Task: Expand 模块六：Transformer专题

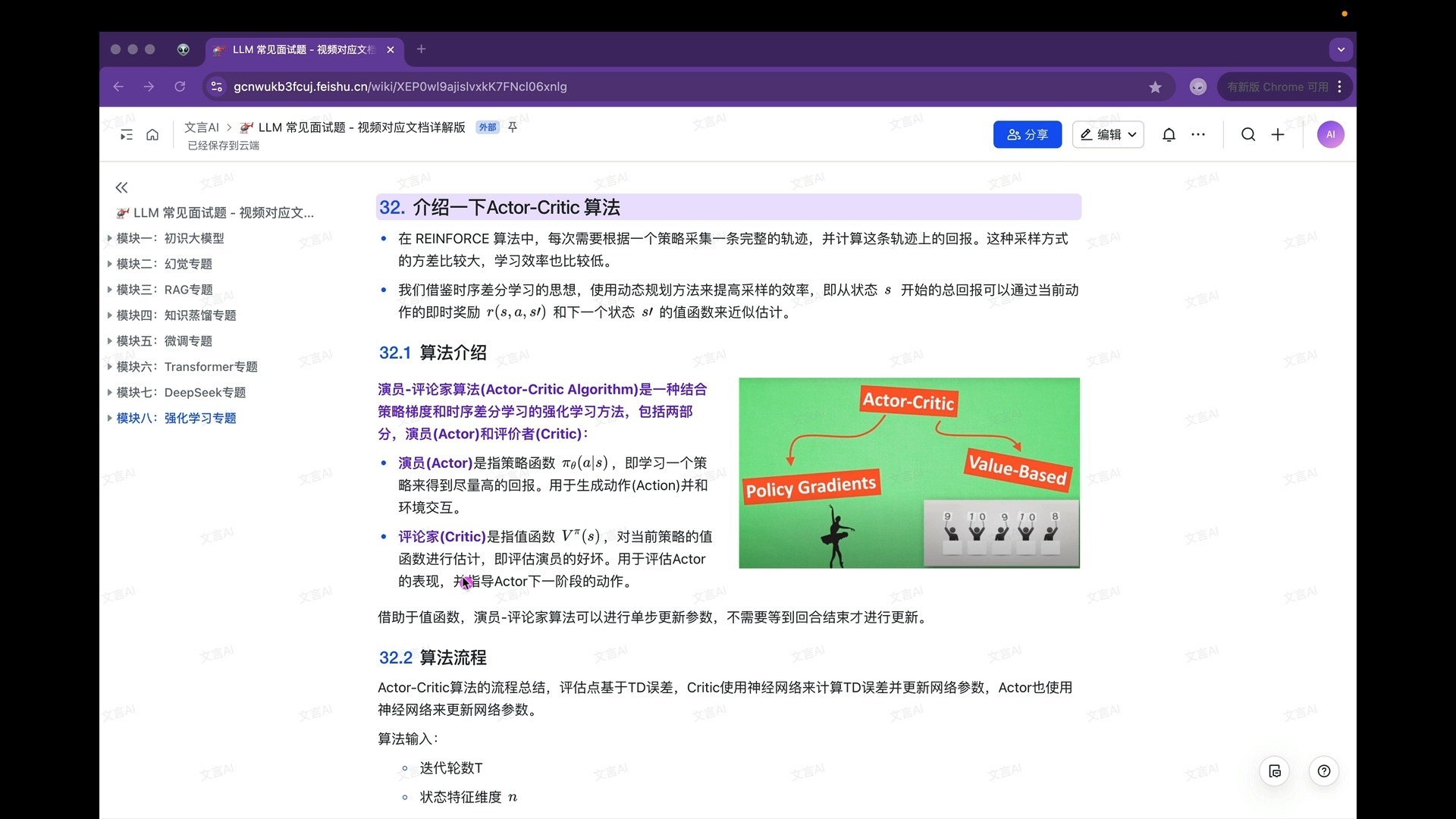Action: pyautogui.click(x=110, y=367)
